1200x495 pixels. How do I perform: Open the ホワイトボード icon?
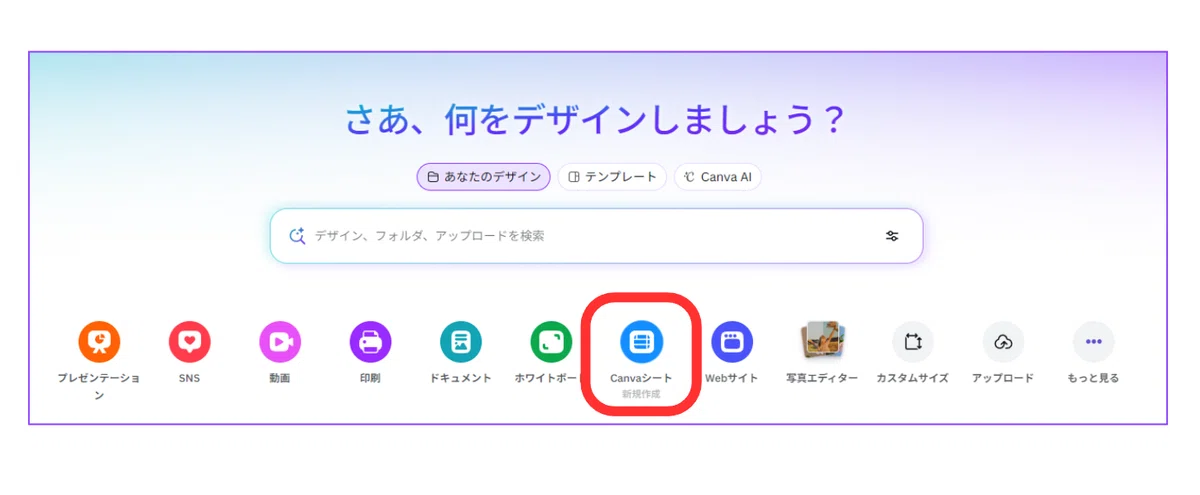coord(551,342)
